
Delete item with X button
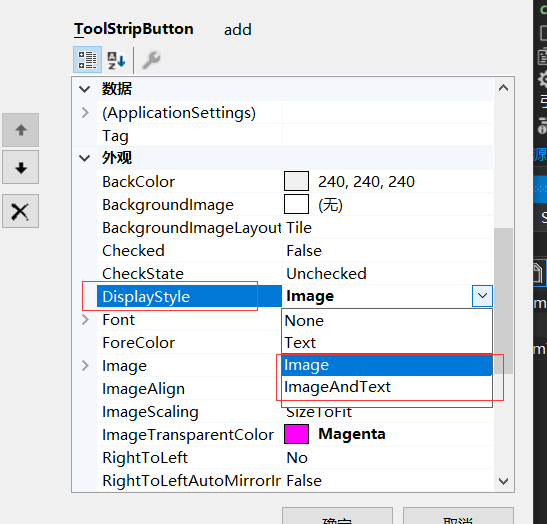pyautogui.click(x=21, y=211)
